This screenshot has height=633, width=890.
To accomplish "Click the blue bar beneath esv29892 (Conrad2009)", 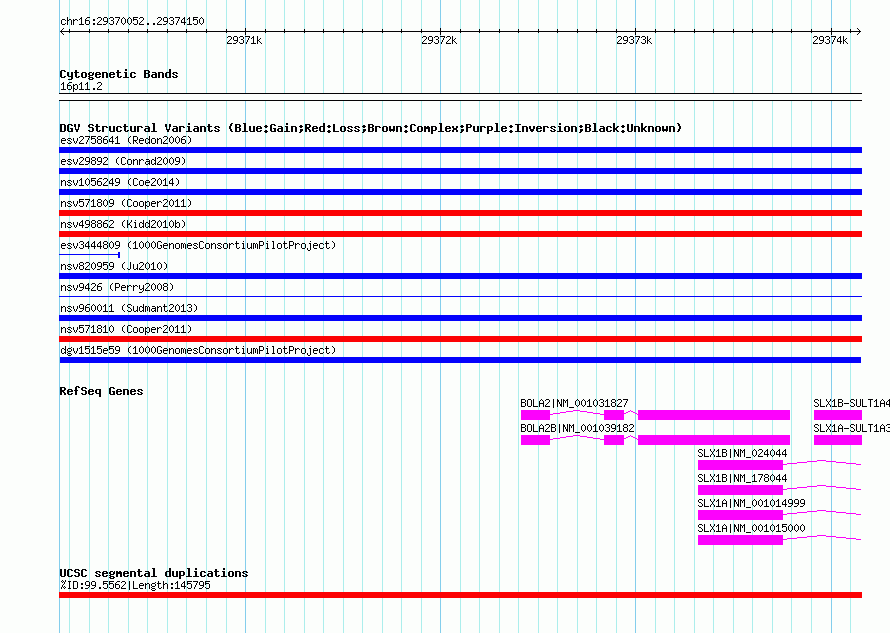I will coord(460,171).
